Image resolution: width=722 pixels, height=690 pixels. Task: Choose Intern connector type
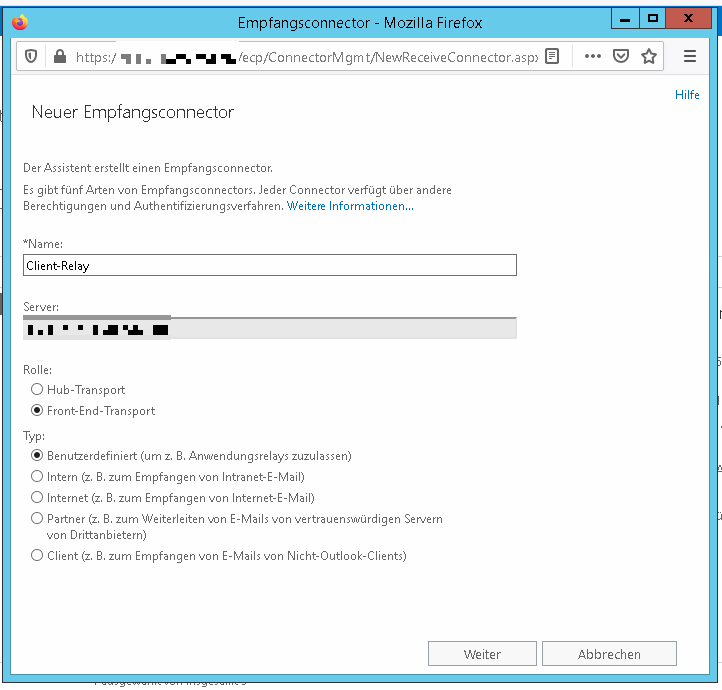[x=37, y=477]
